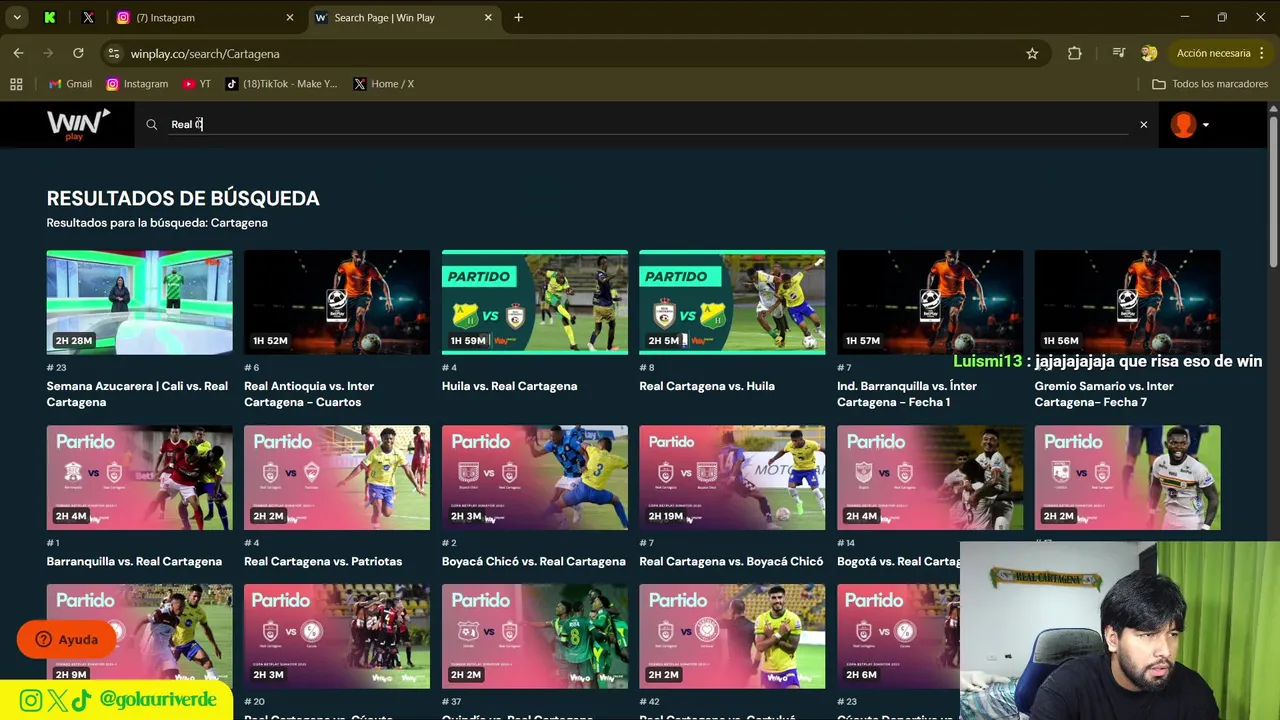Open the YT bookmark

pos(197,84)
